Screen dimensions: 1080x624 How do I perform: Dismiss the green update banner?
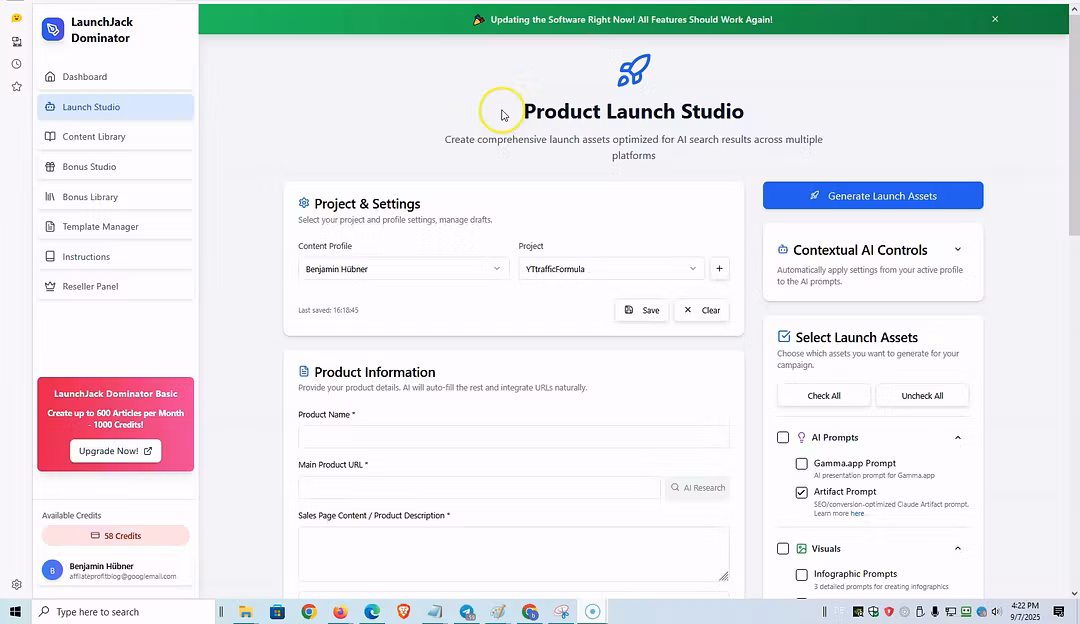995,19
